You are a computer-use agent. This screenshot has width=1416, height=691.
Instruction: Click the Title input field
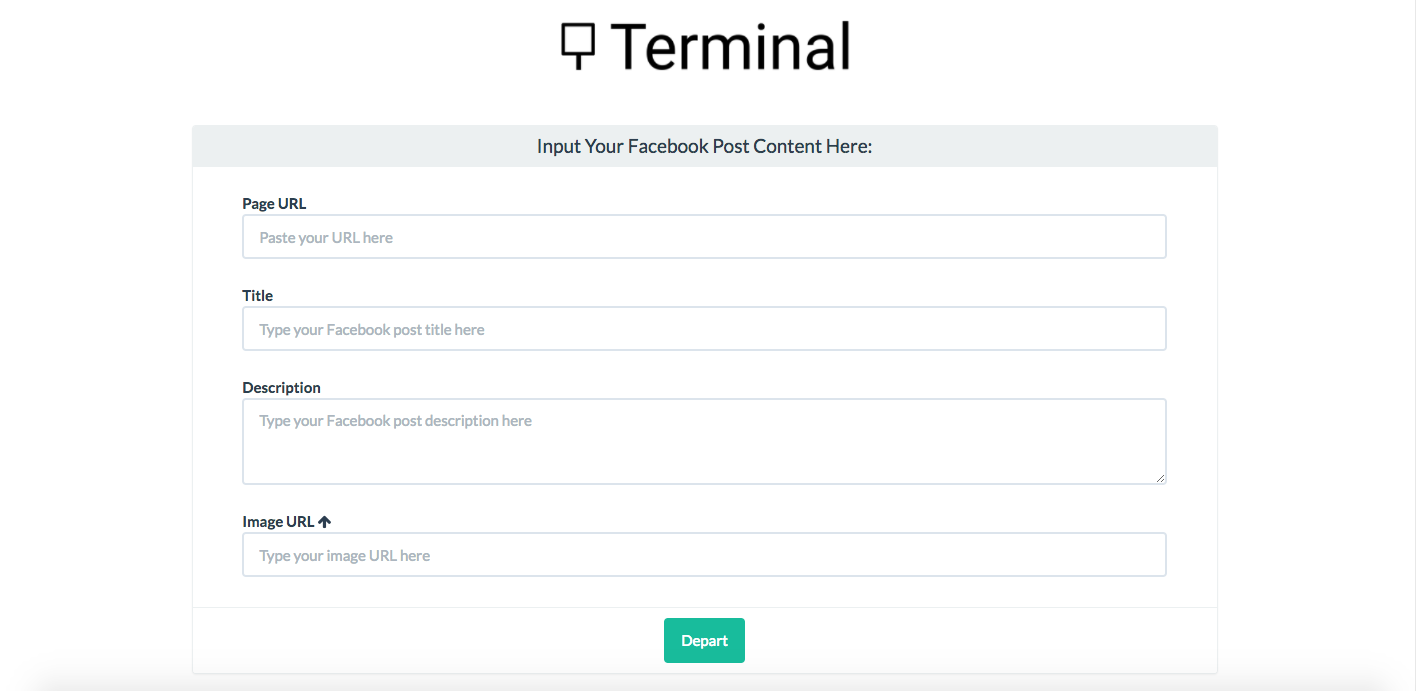(x=704, y=328)
